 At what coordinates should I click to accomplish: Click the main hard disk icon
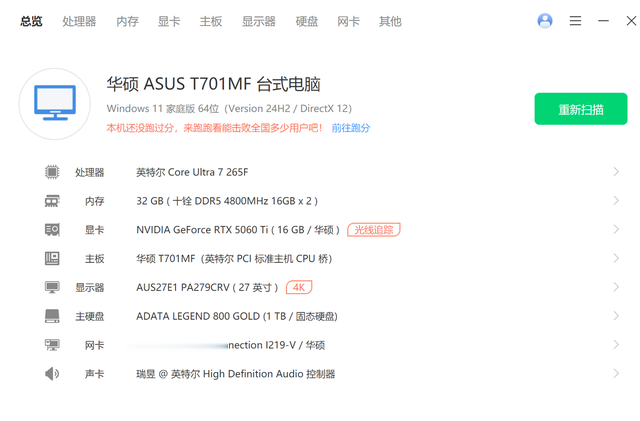[52, 316]
